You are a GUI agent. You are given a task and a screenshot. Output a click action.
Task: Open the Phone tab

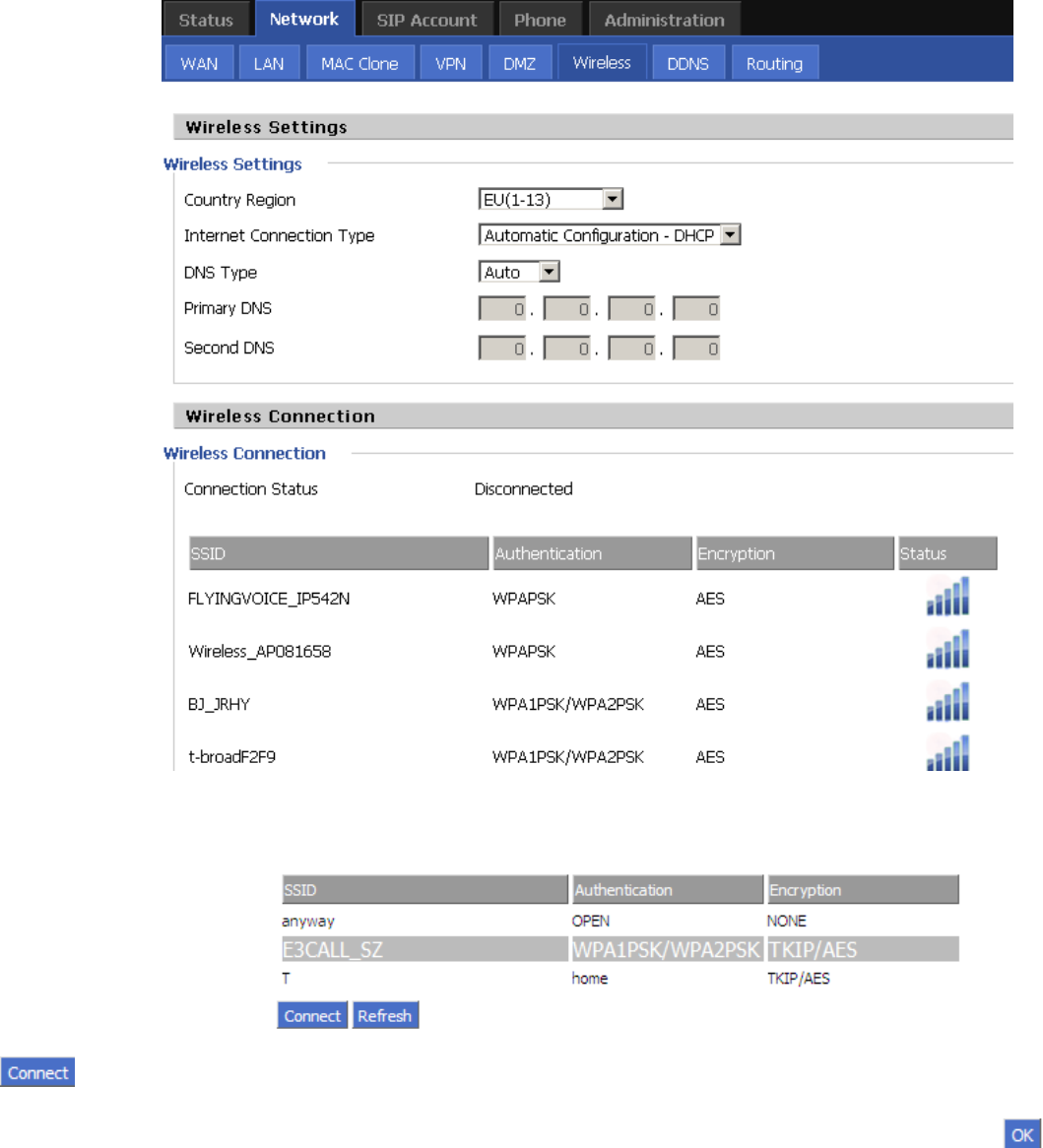coord(540,20)
